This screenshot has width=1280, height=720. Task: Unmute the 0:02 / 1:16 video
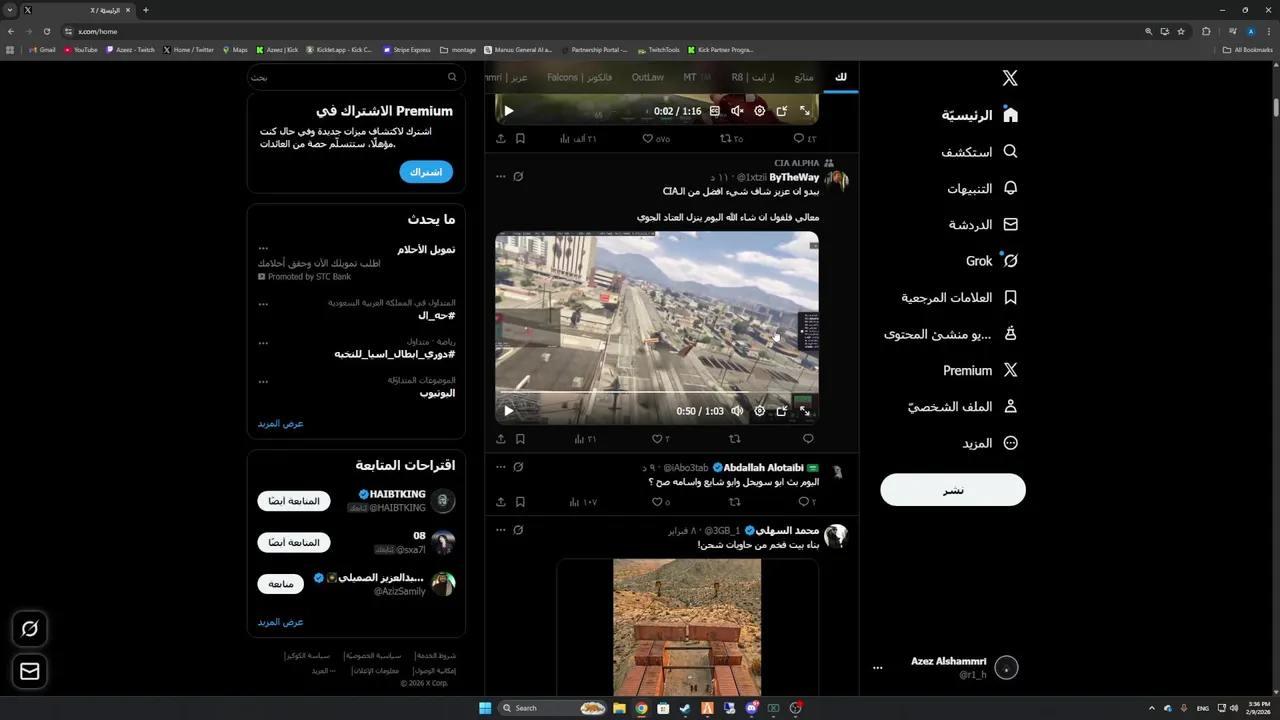pos(737,111)
